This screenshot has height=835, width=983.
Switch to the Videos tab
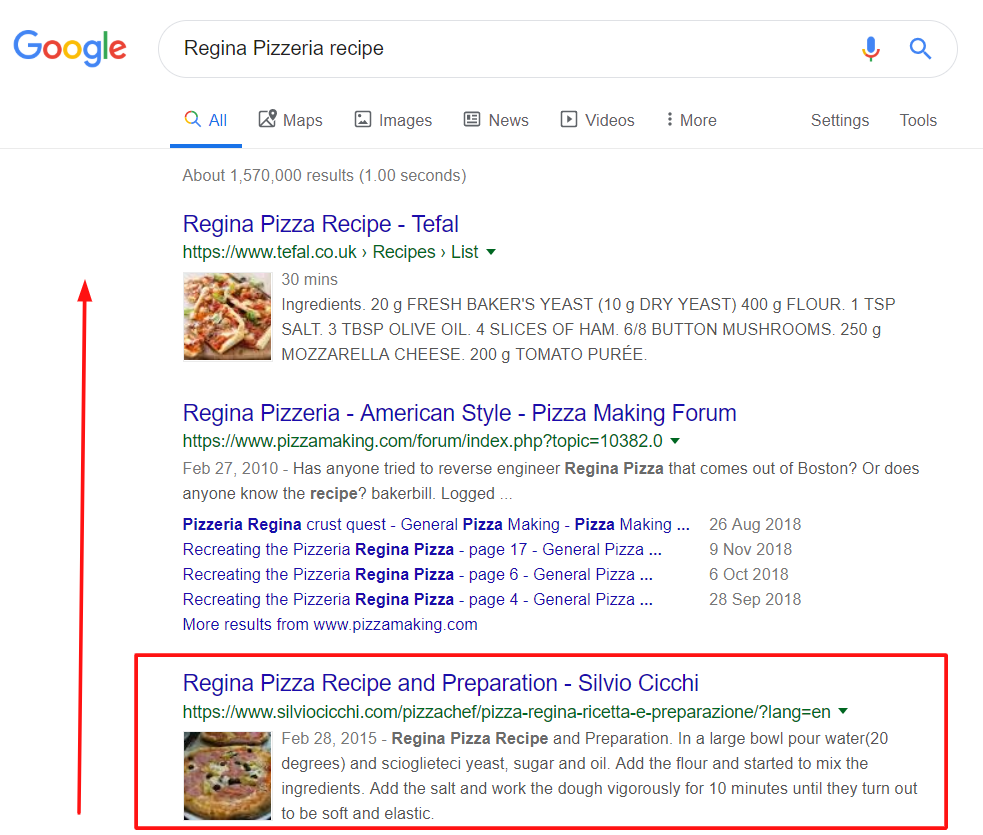click(597, 120)
